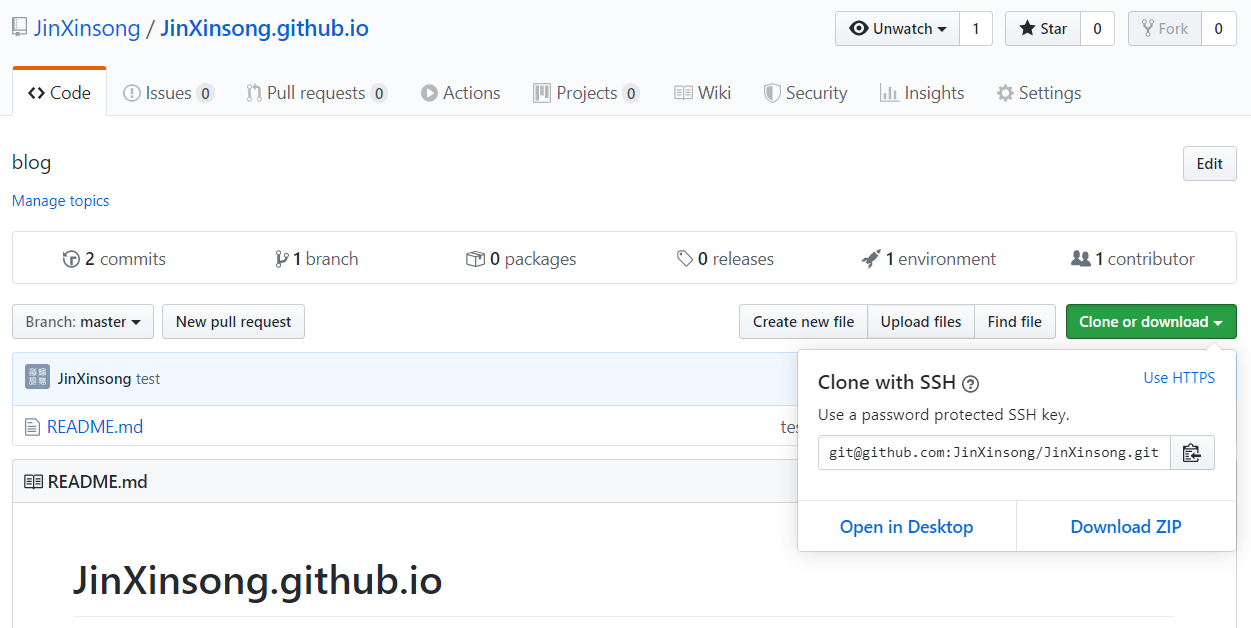Click the tag icon next to 0 releases
The height and width of the screenshot is (628, 1251).
[x=685, y=259]
